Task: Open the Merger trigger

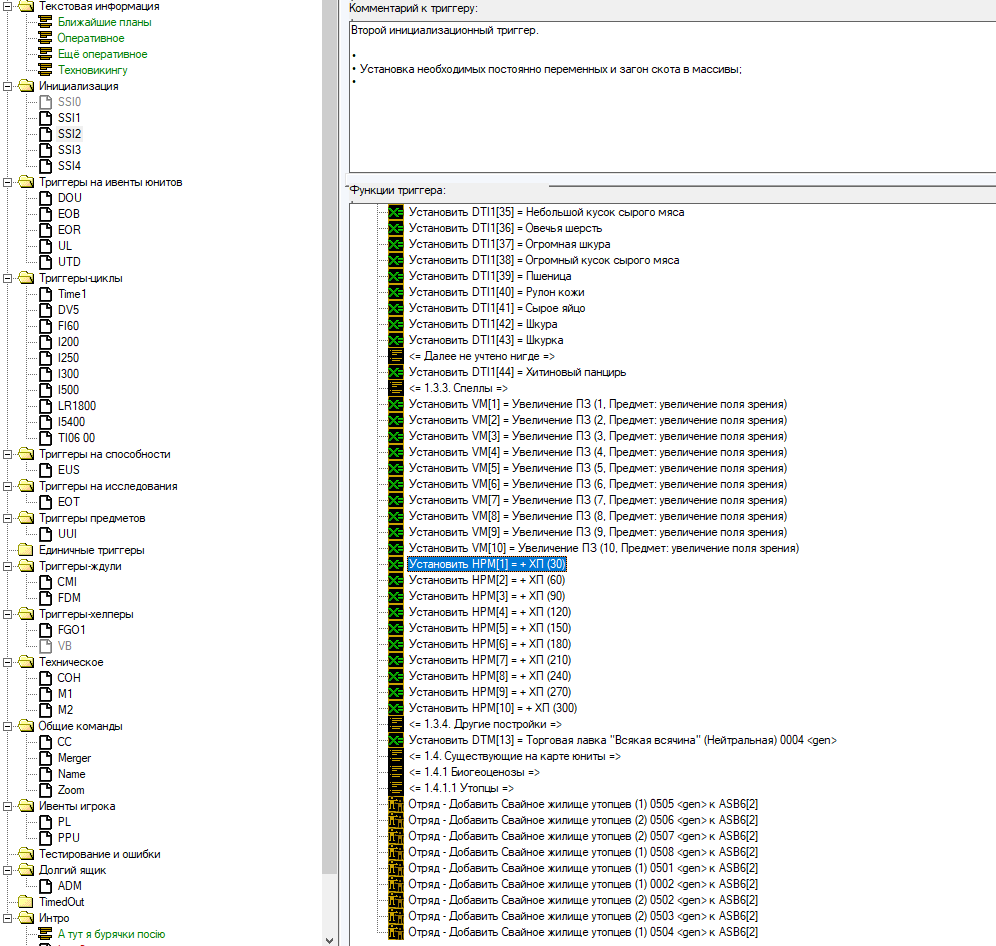Action: pyautogui.click(x=74, y=758)
